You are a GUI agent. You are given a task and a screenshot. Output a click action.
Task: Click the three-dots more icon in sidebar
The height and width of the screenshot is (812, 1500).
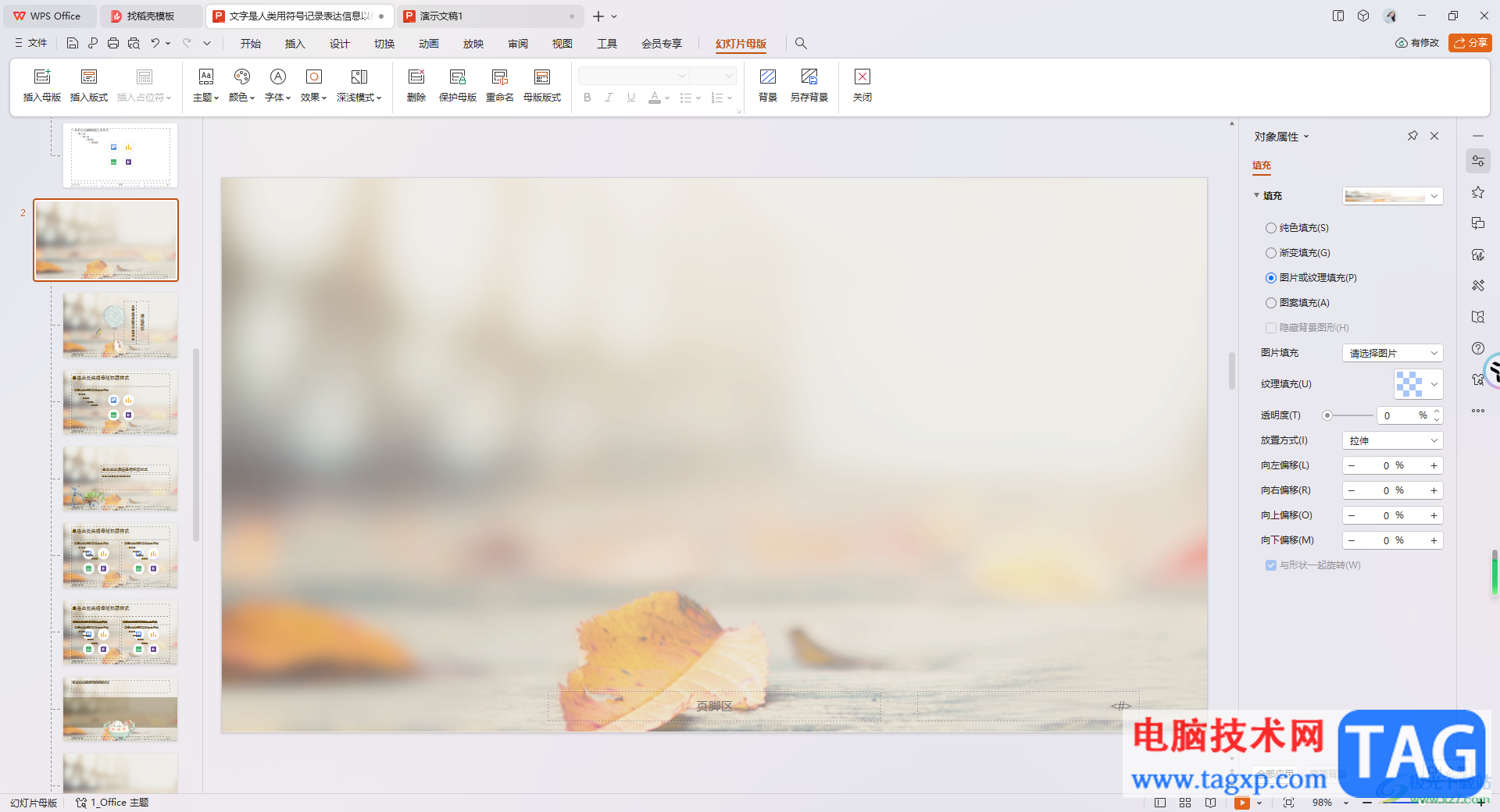(x=1478, y=411)
